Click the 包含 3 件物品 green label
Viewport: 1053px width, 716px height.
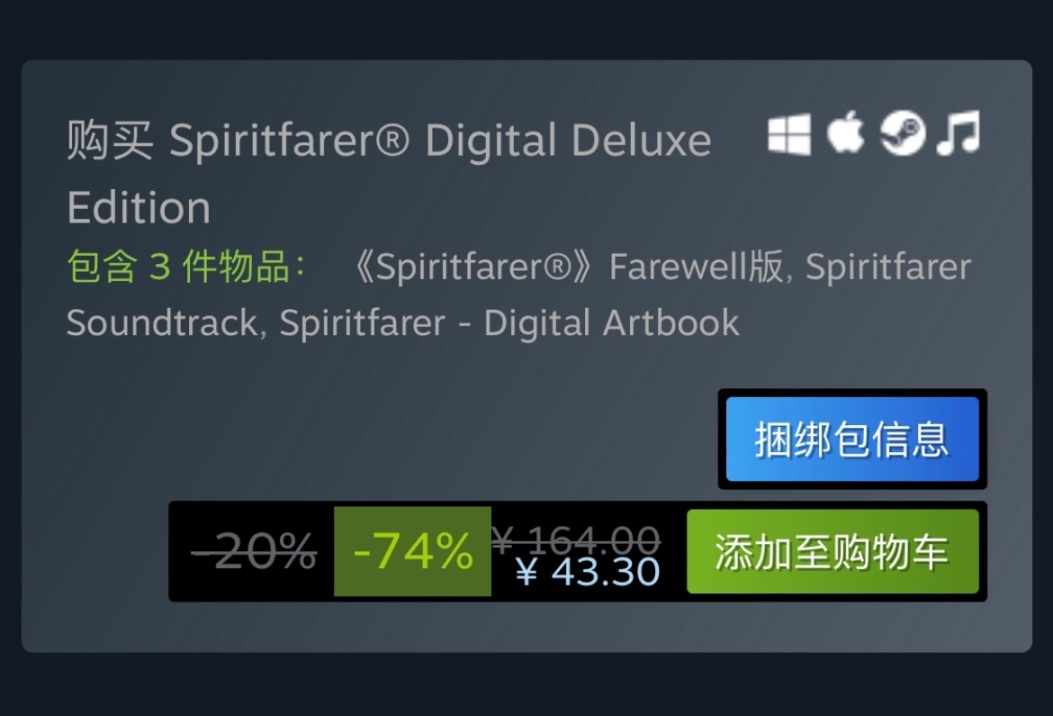(x=187, y=267)
